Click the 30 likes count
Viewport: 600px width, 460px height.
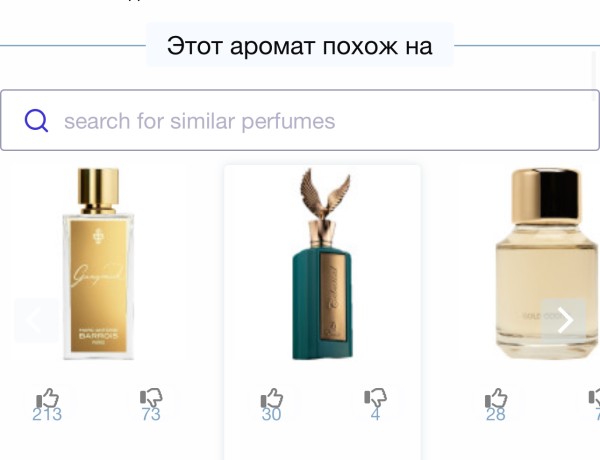pos(271,414)
